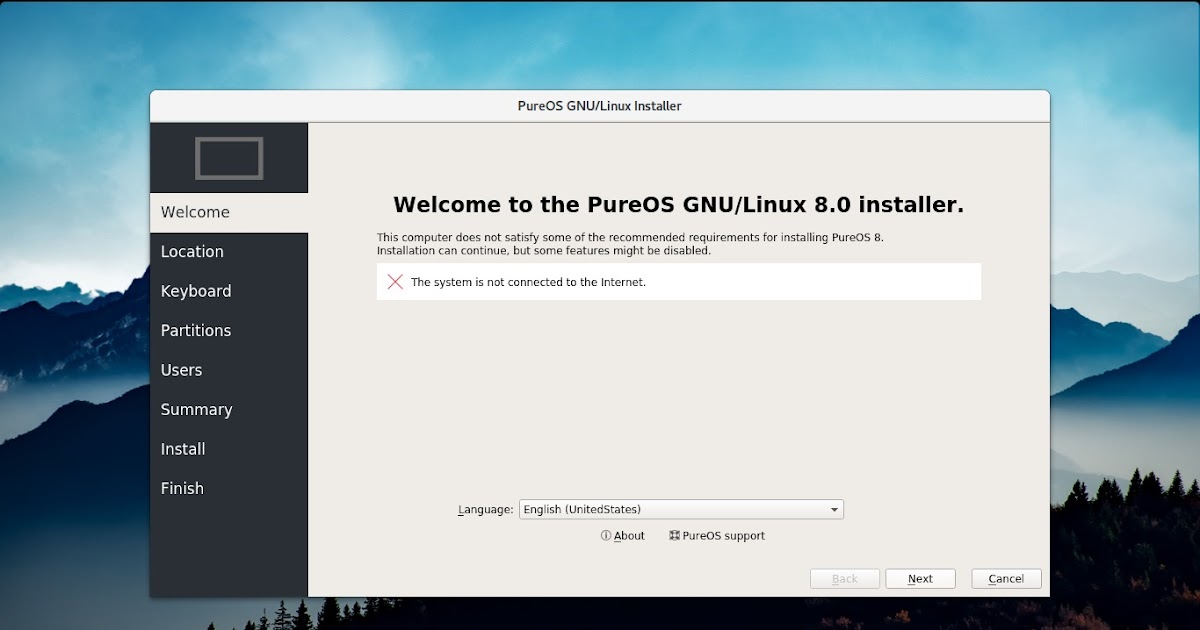This screenshot has height=630, width=1200.
Task: Click the red X connectivity error icon
Action: 395,281
